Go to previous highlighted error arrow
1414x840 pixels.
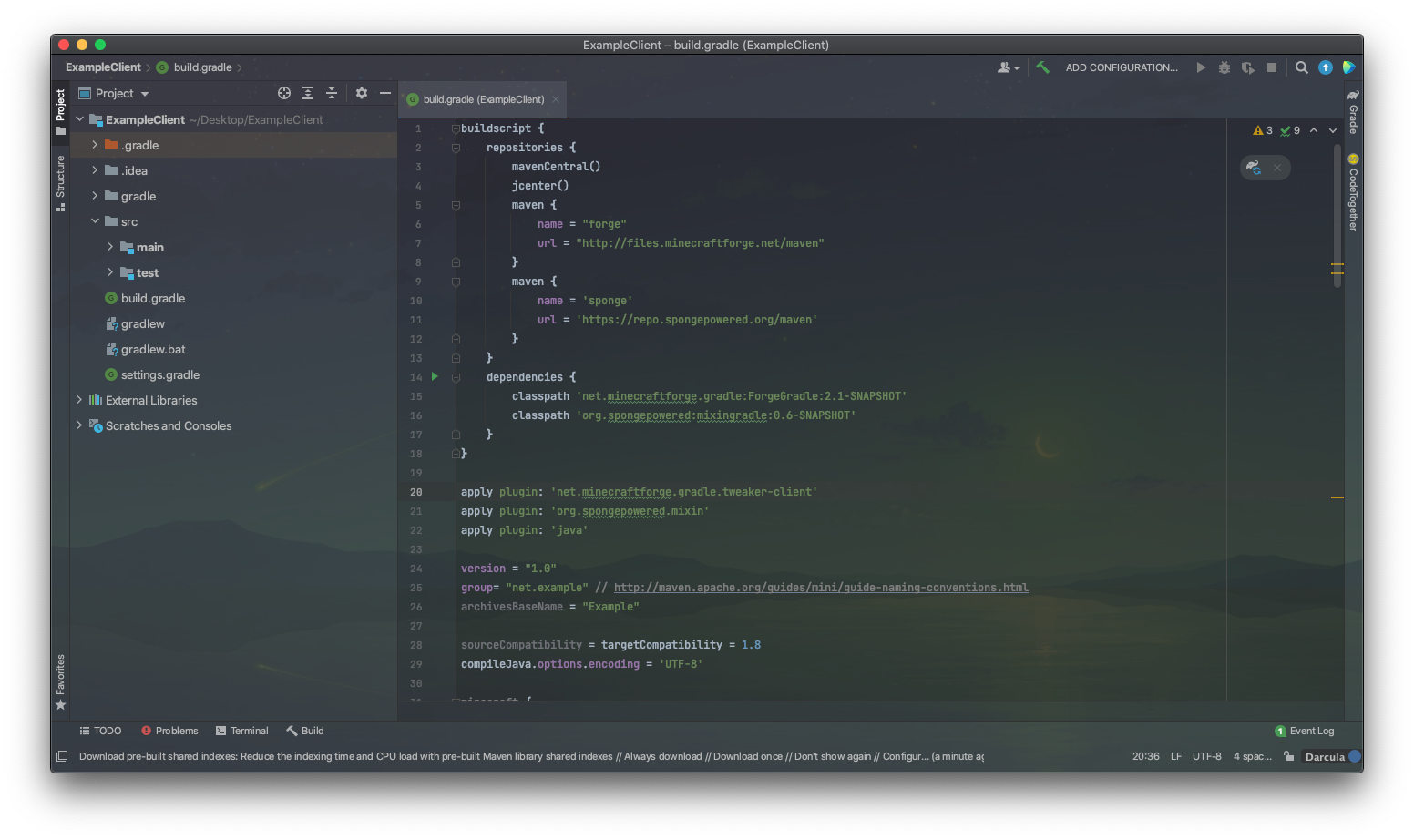(1314, 130)
